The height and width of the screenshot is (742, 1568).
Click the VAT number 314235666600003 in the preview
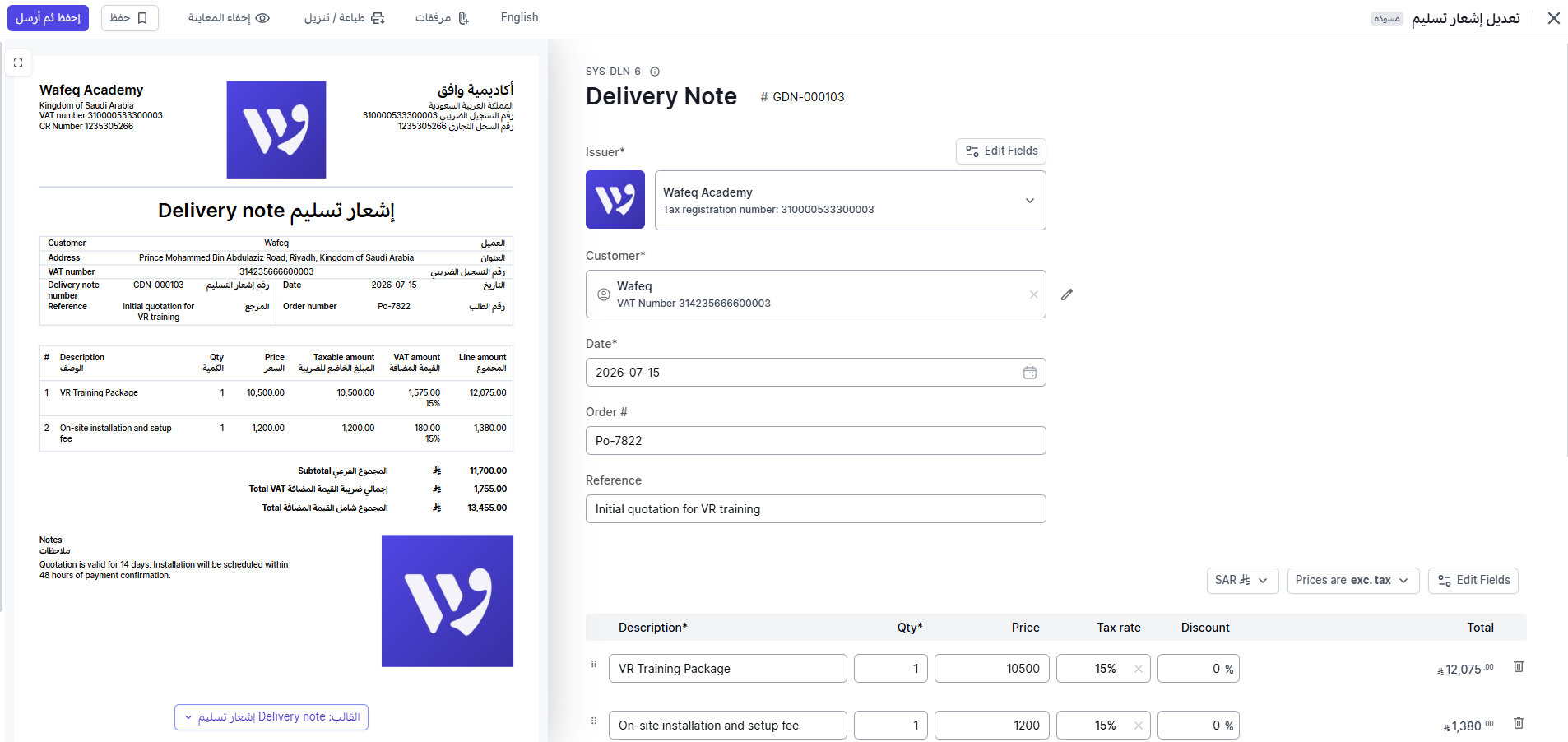click(276, 272)
